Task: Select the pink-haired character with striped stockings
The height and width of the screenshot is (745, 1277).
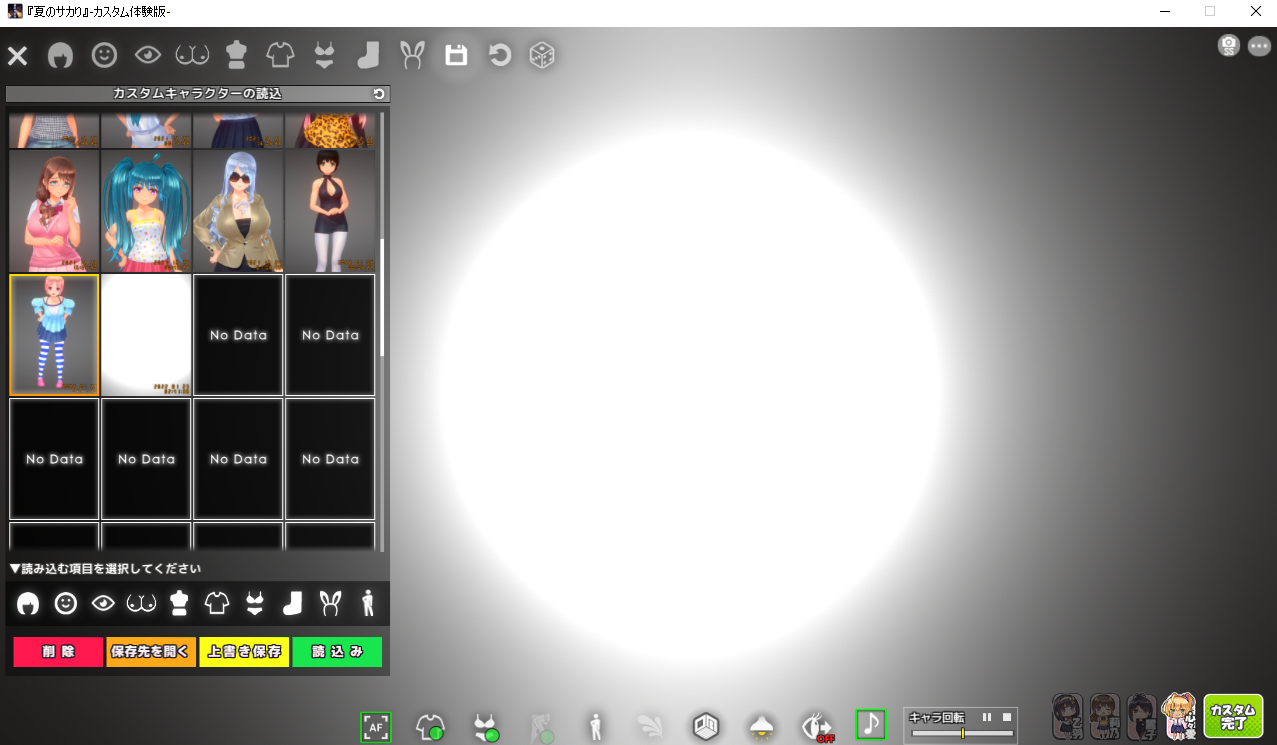Action: tap(54, 335)
